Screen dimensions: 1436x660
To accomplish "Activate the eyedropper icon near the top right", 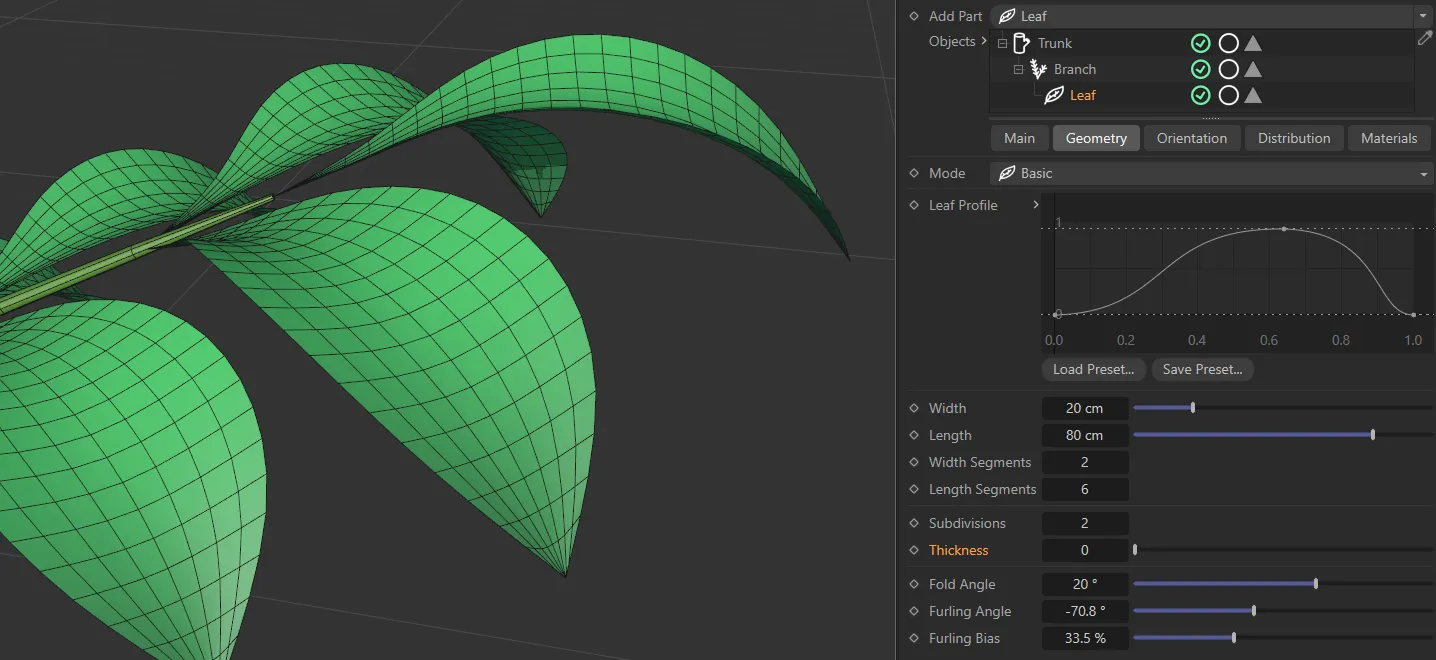I will pos(1425,38).
